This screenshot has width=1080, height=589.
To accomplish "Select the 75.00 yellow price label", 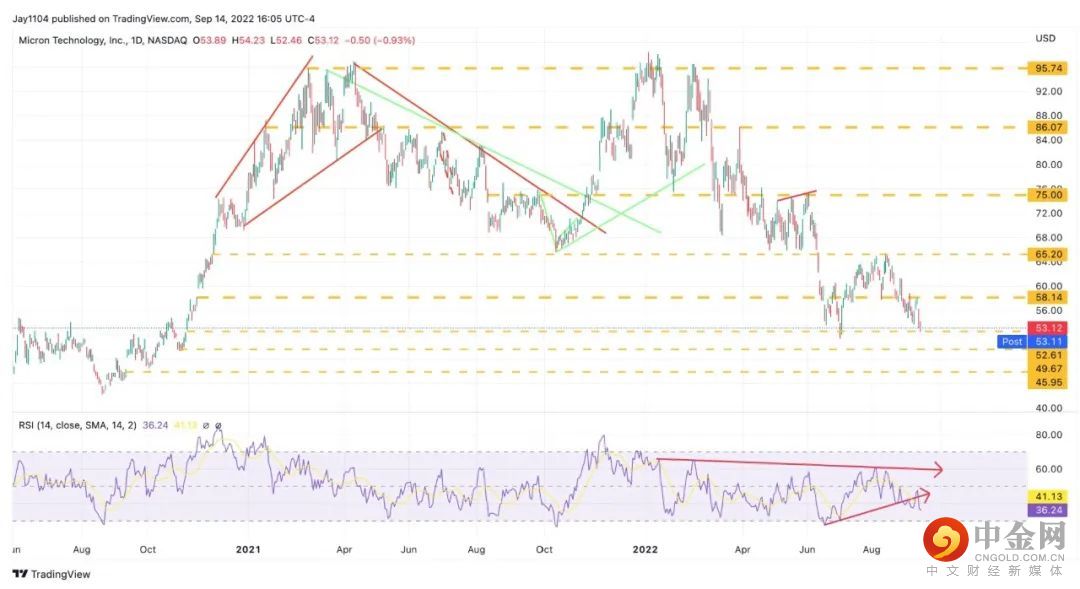I will (1048, 195).
